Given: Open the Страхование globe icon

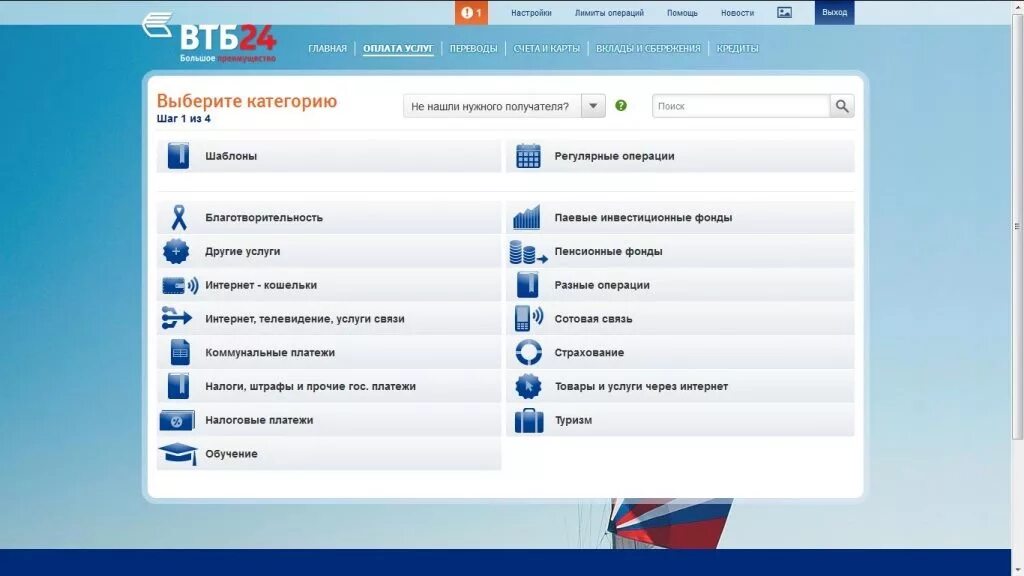Looking at the screenshot, I should 527,352.
